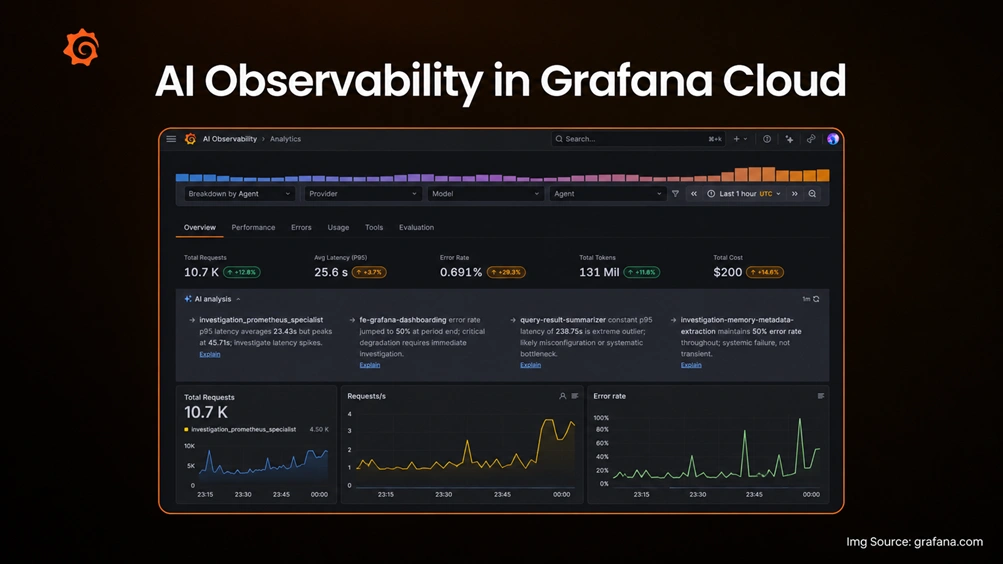Switch to the Overview tab
Image resolution: width=1003 pixels, height=564 pixels.
[200, 228]
